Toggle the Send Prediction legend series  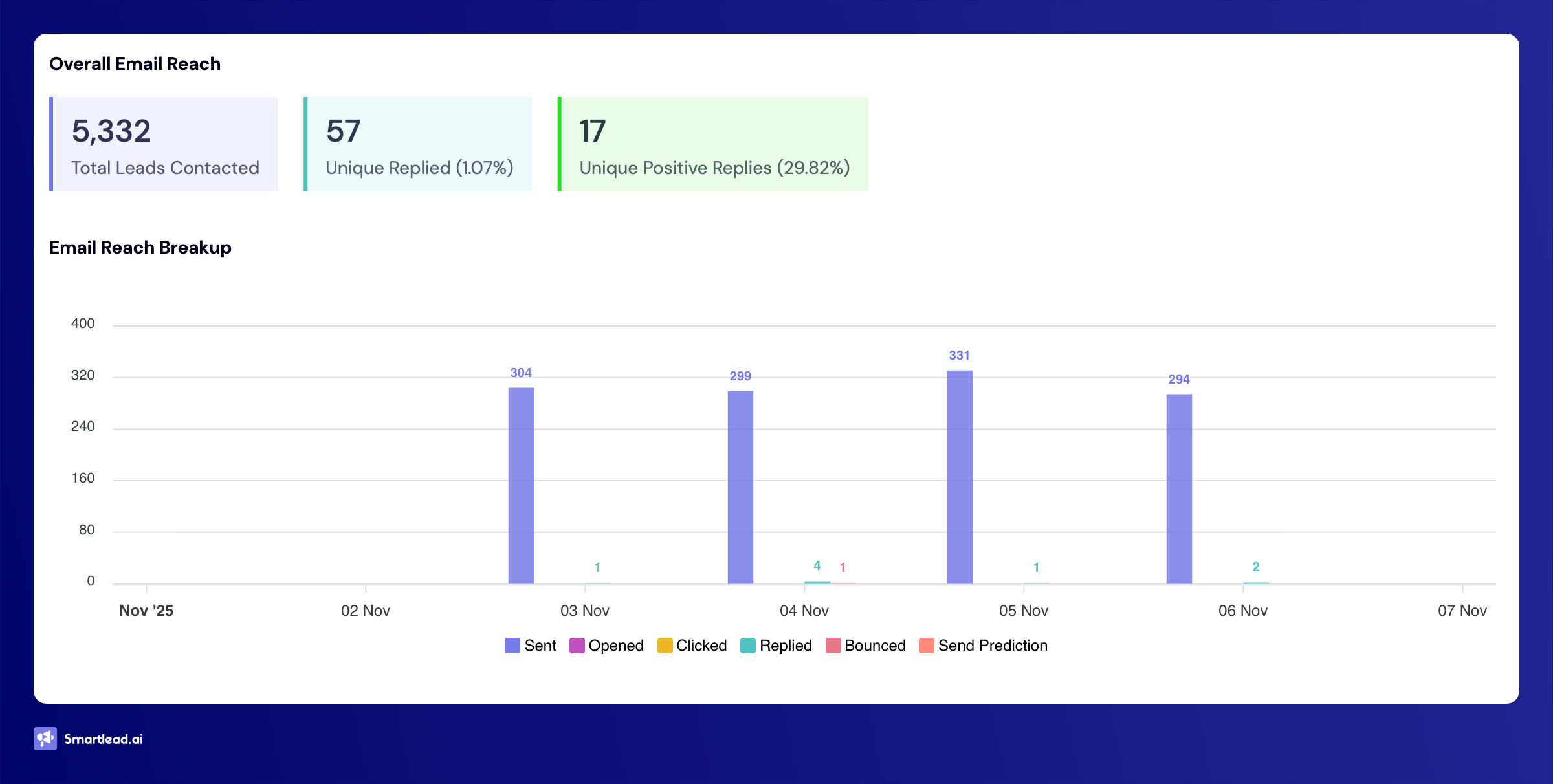point(992,646)
